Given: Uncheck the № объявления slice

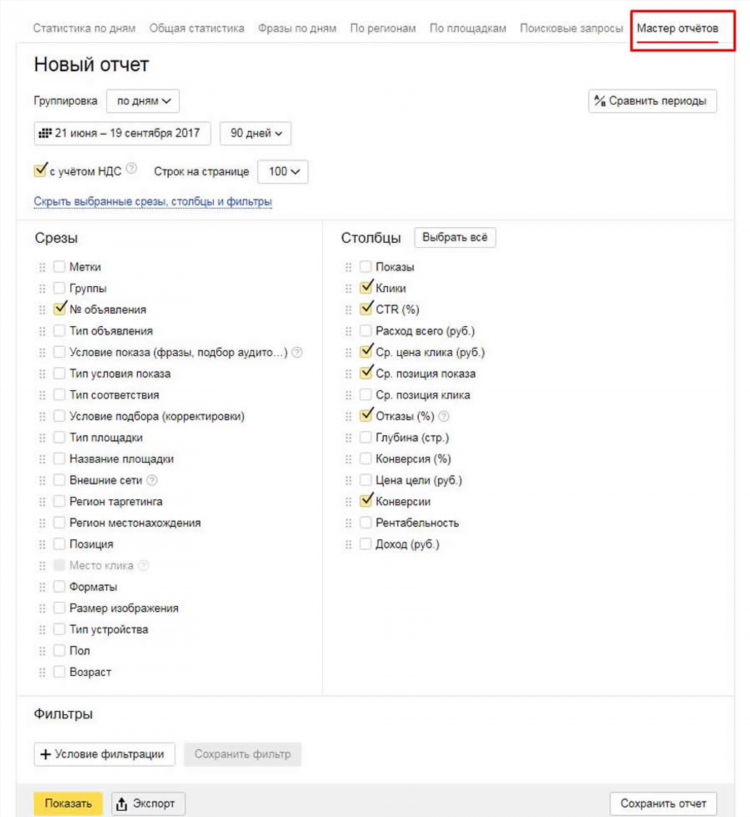Looking at the screenshot, I should point(60,309).
